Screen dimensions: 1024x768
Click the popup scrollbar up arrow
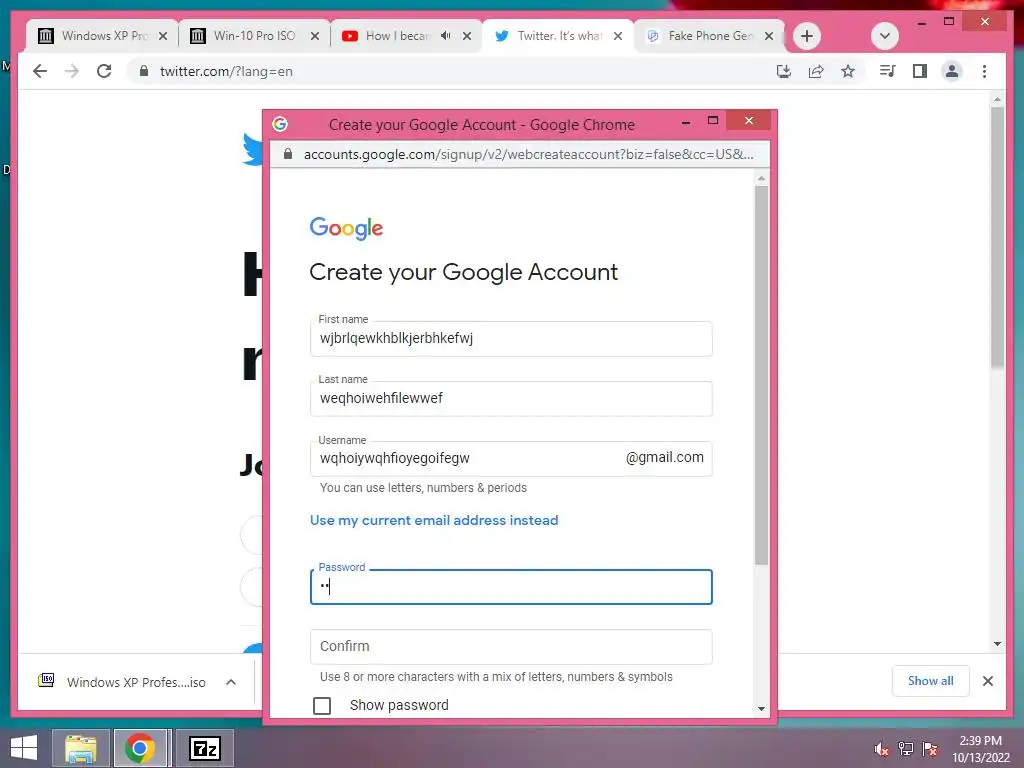[x=761, y=178]
